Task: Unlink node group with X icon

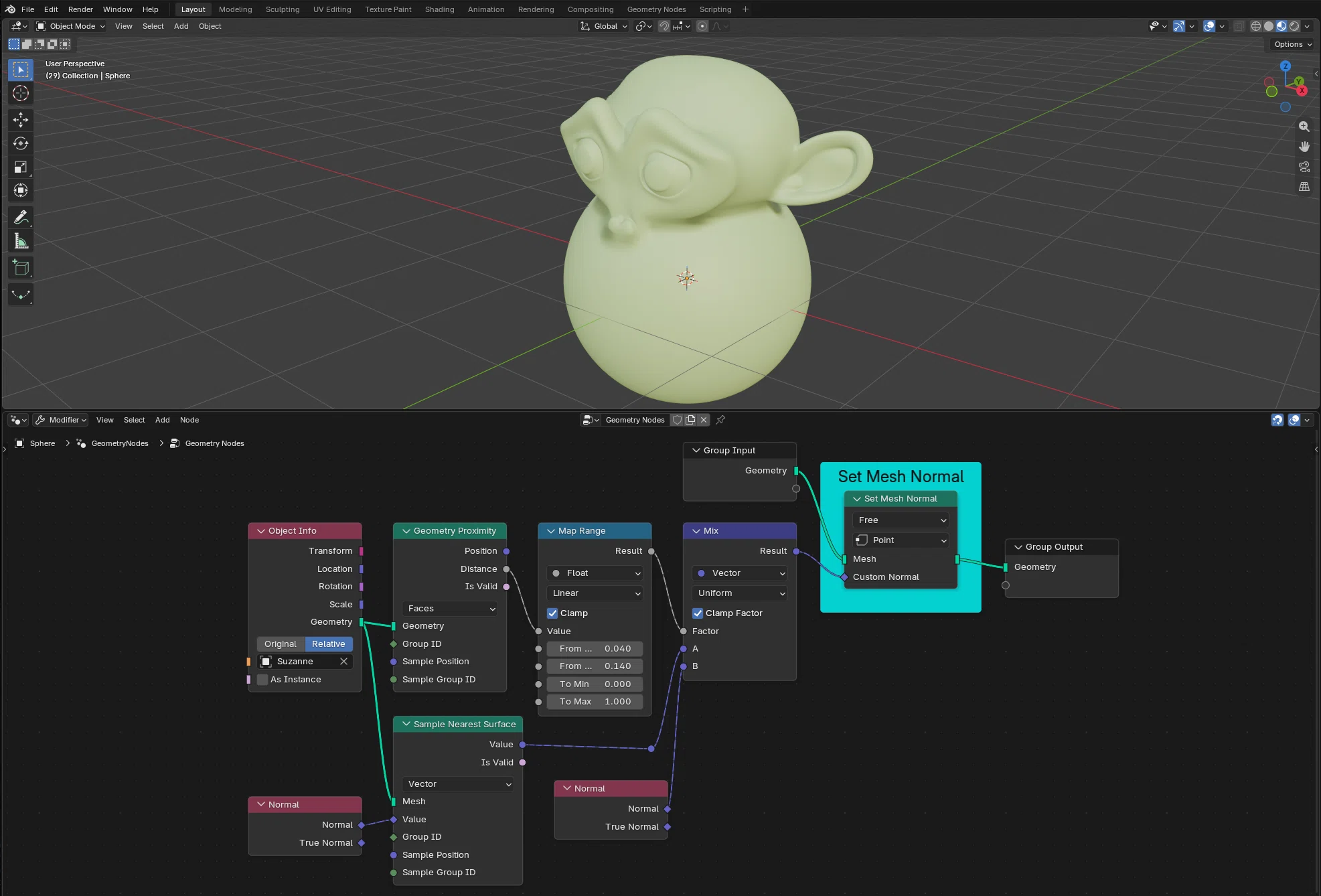Action: pyautogui.click(x=704, y=420)
